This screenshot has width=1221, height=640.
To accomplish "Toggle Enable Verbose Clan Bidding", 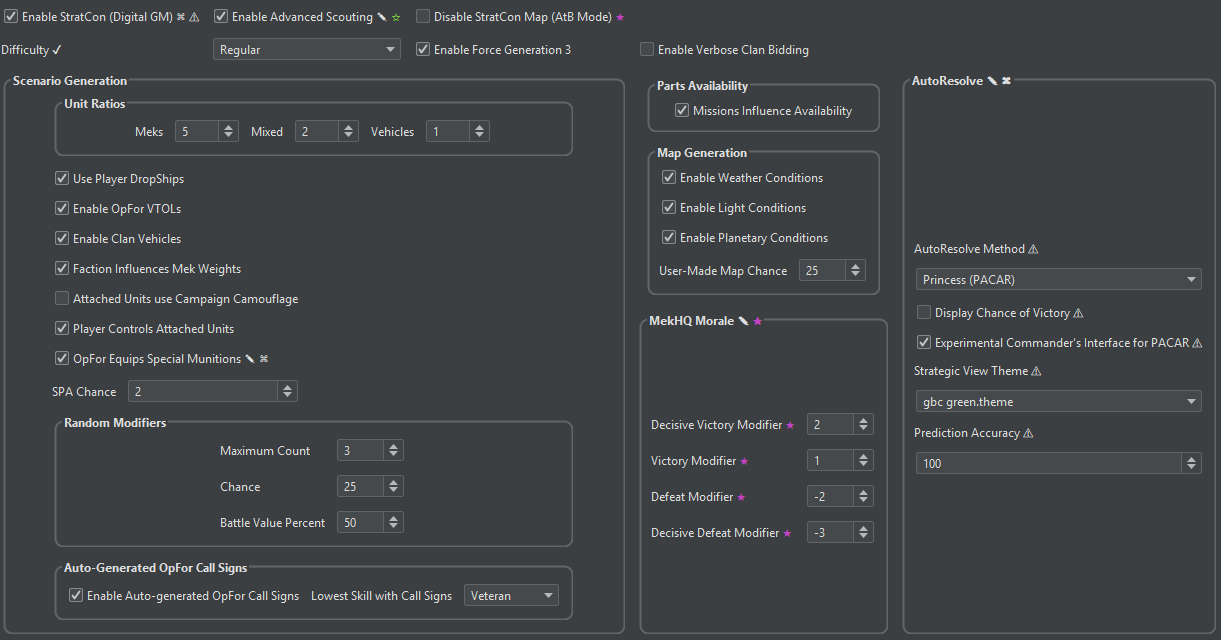I will click(647, 50).
